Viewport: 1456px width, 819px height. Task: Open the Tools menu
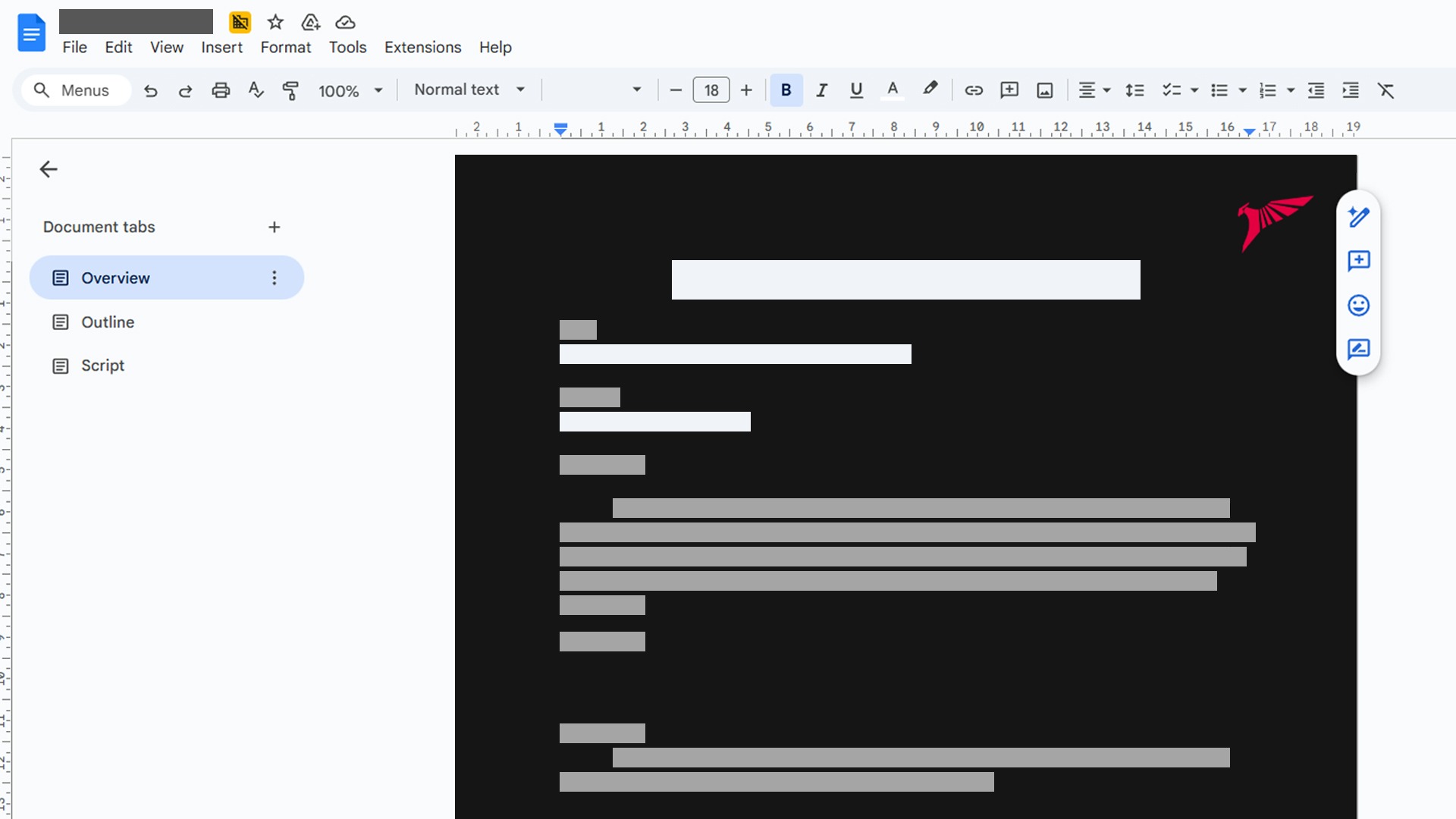pos(347,47)
